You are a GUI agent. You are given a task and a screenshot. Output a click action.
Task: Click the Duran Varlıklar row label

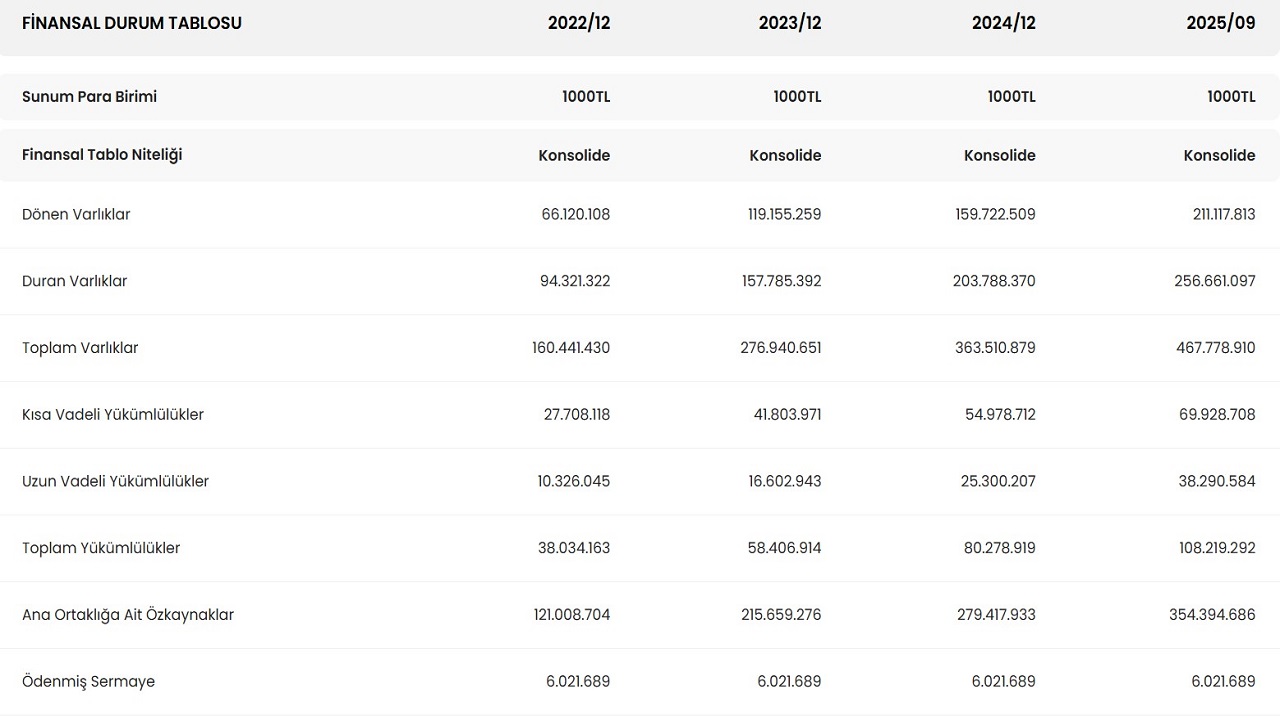pyautogui.click(x=75, y=281)
